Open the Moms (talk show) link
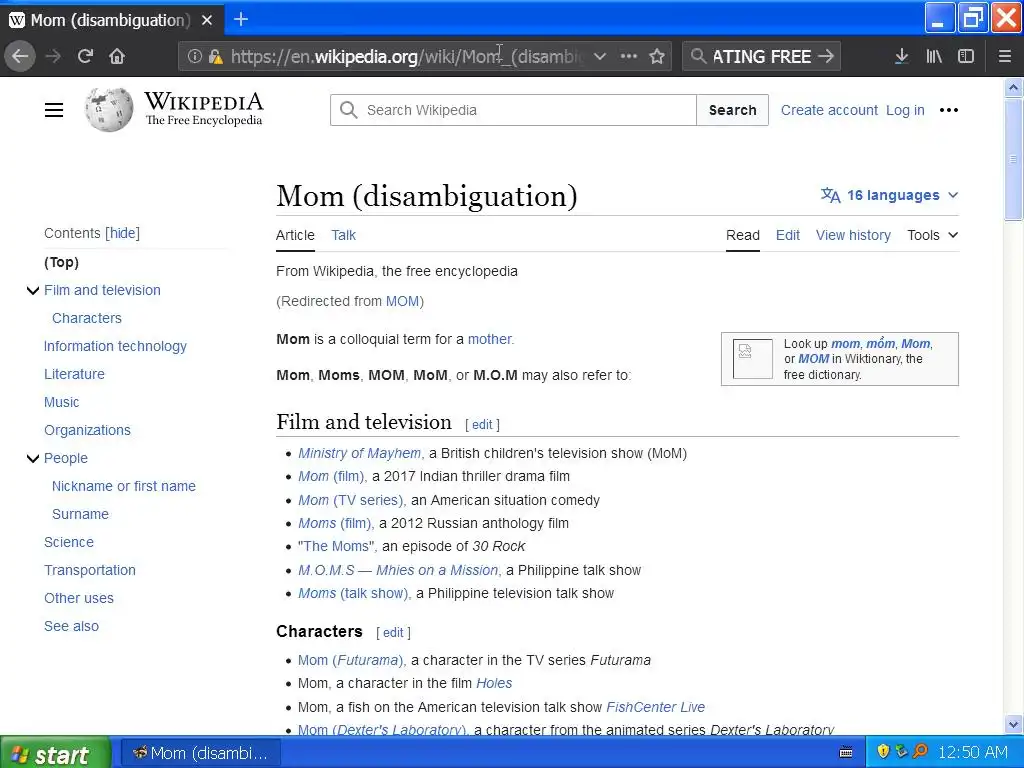The height and width of the screenshot is (768, 1024). click(353, 593)
